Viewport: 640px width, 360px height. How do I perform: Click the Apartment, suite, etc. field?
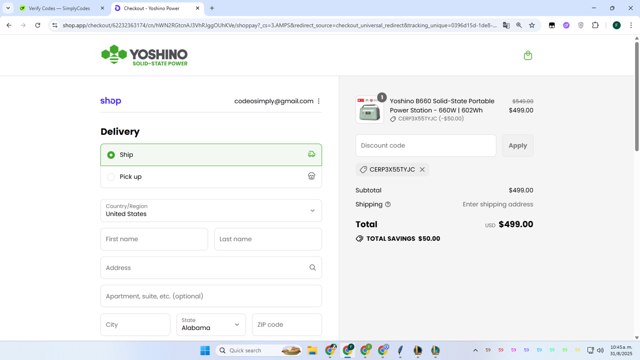click(x=211, y=296)
